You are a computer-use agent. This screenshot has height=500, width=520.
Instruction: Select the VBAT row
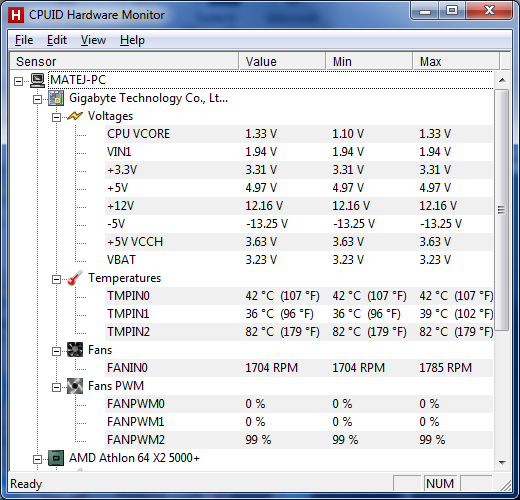point(299,260)
